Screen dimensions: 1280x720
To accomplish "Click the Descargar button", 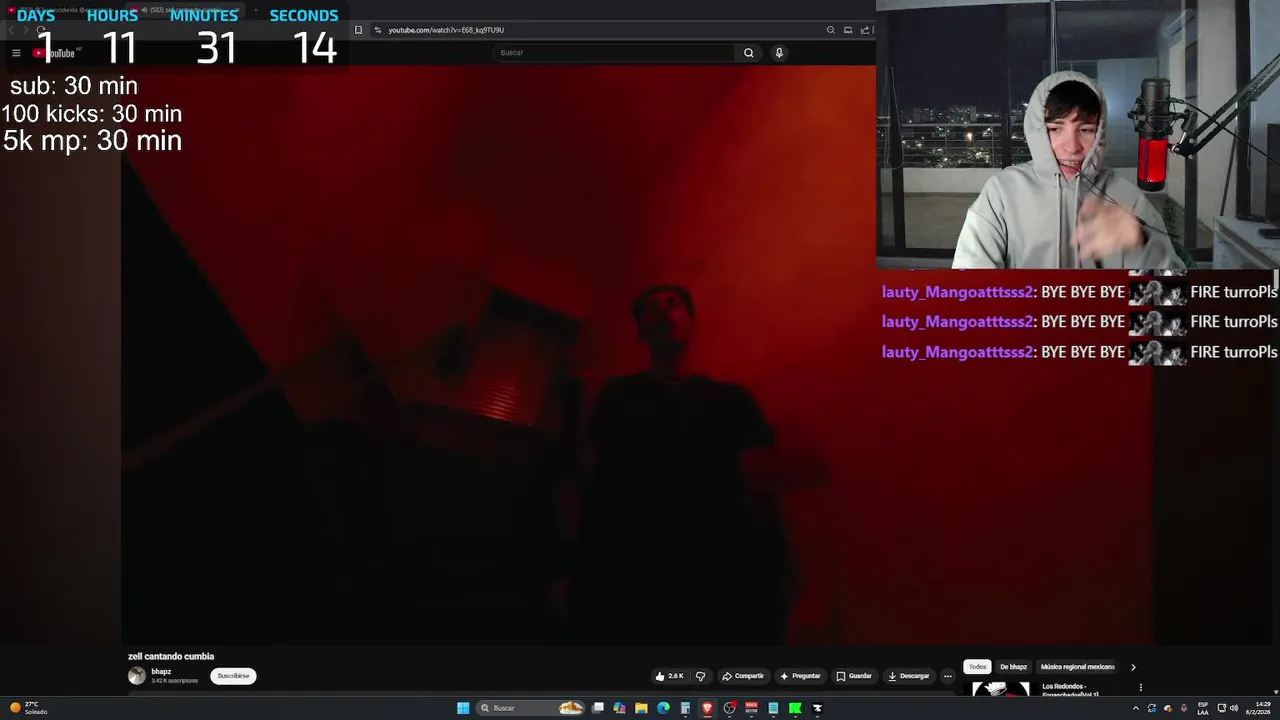I will tap(908, 676).
